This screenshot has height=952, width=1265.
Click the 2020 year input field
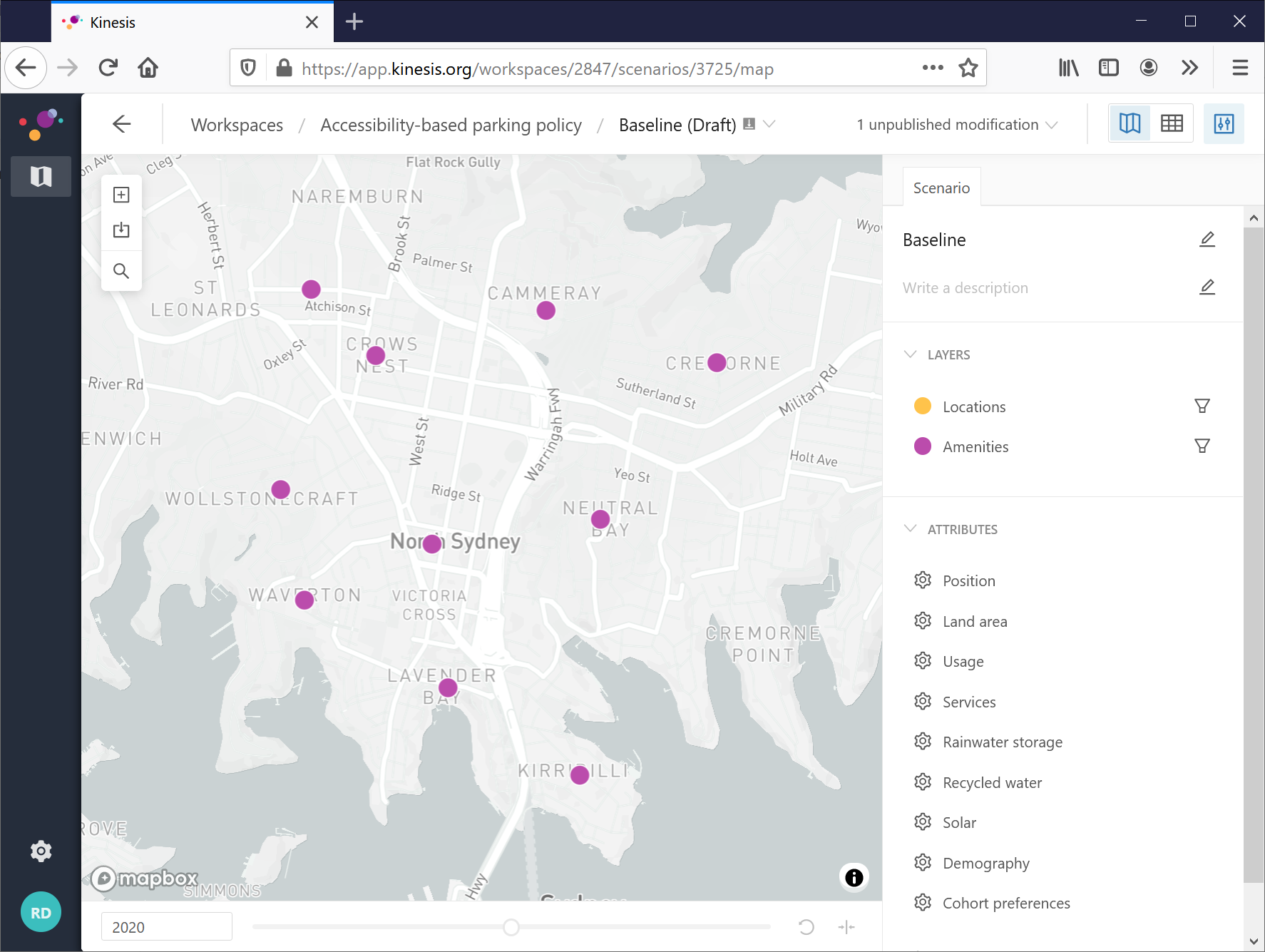[167, 926]
